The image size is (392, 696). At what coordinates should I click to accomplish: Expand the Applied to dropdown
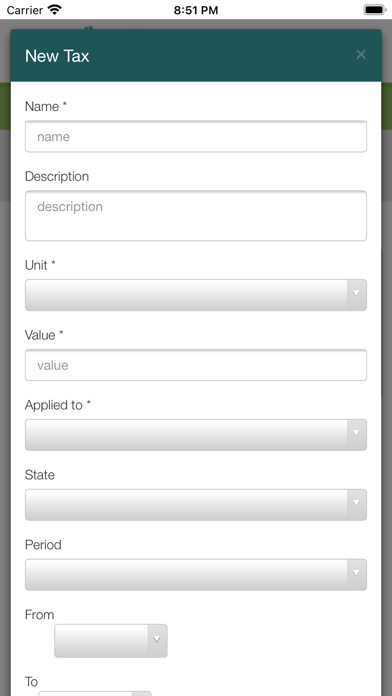196,435
